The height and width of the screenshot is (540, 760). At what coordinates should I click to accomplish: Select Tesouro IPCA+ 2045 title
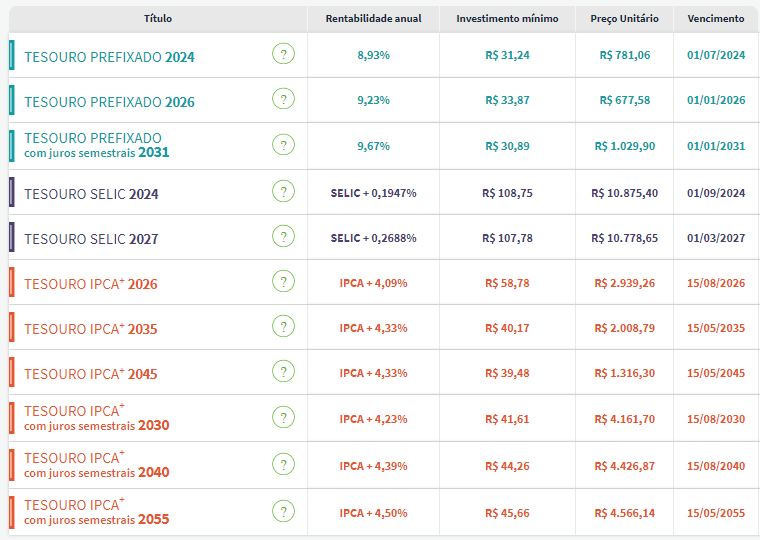[x=91, y=374]
